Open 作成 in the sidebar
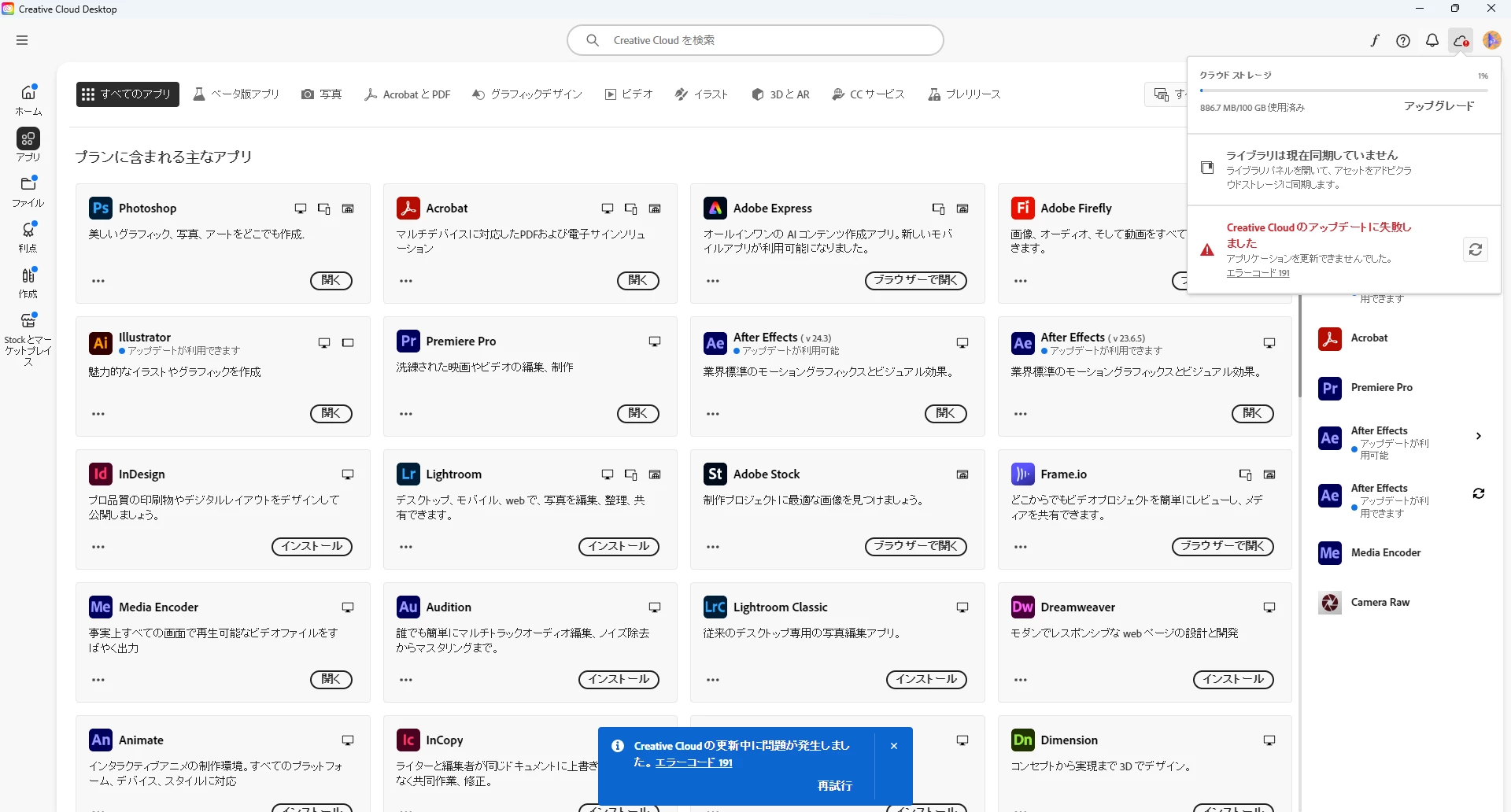The image size is (1511, 812). point(28,282)
